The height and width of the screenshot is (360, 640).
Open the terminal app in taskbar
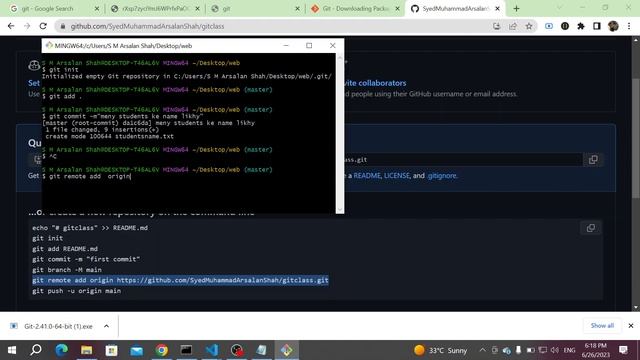[x=187, y=350]
